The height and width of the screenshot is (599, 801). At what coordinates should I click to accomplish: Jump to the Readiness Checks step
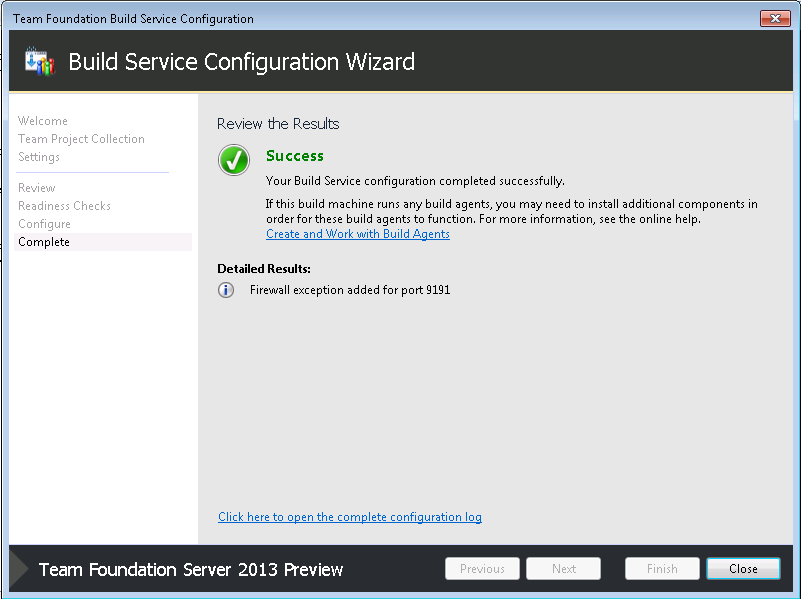[x=64, y=206]
